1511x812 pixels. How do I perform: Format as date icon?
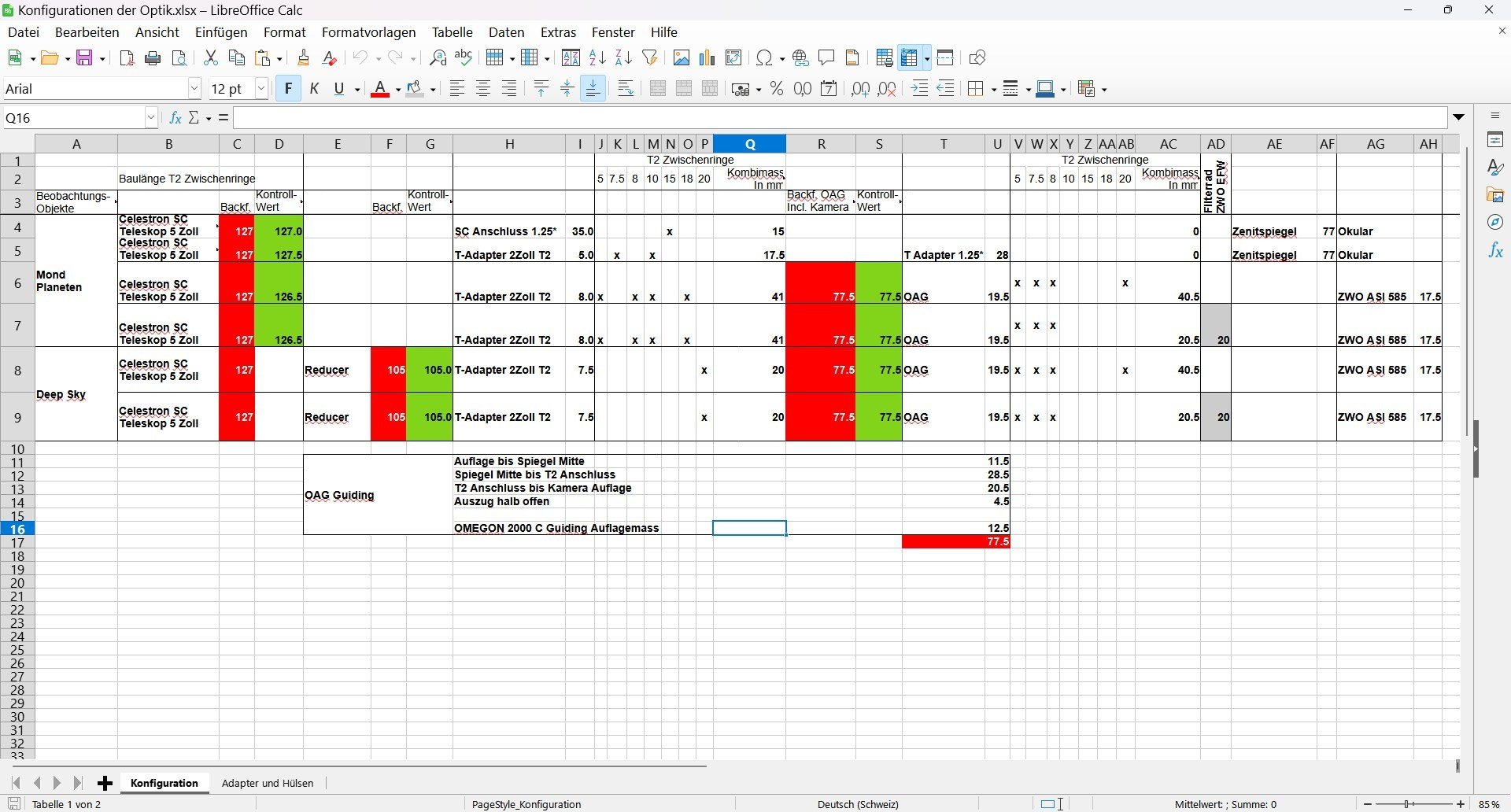pyautogui.click(x=829, y=89)
